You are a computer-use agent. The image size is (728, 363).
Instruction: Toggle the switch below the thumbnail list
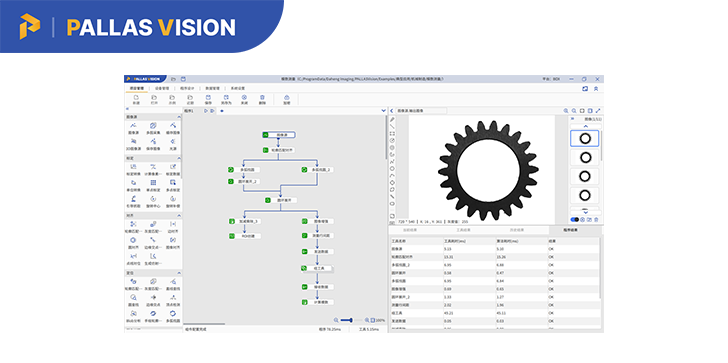click(x=575, y=220)
